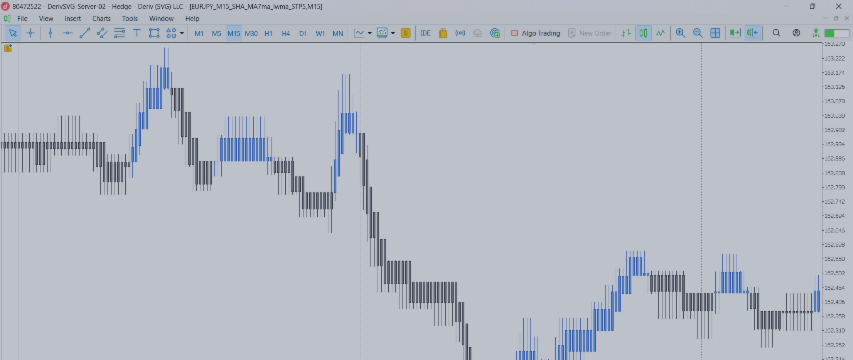Open the Tools menu
853x360 pixels.
(130, 18)
